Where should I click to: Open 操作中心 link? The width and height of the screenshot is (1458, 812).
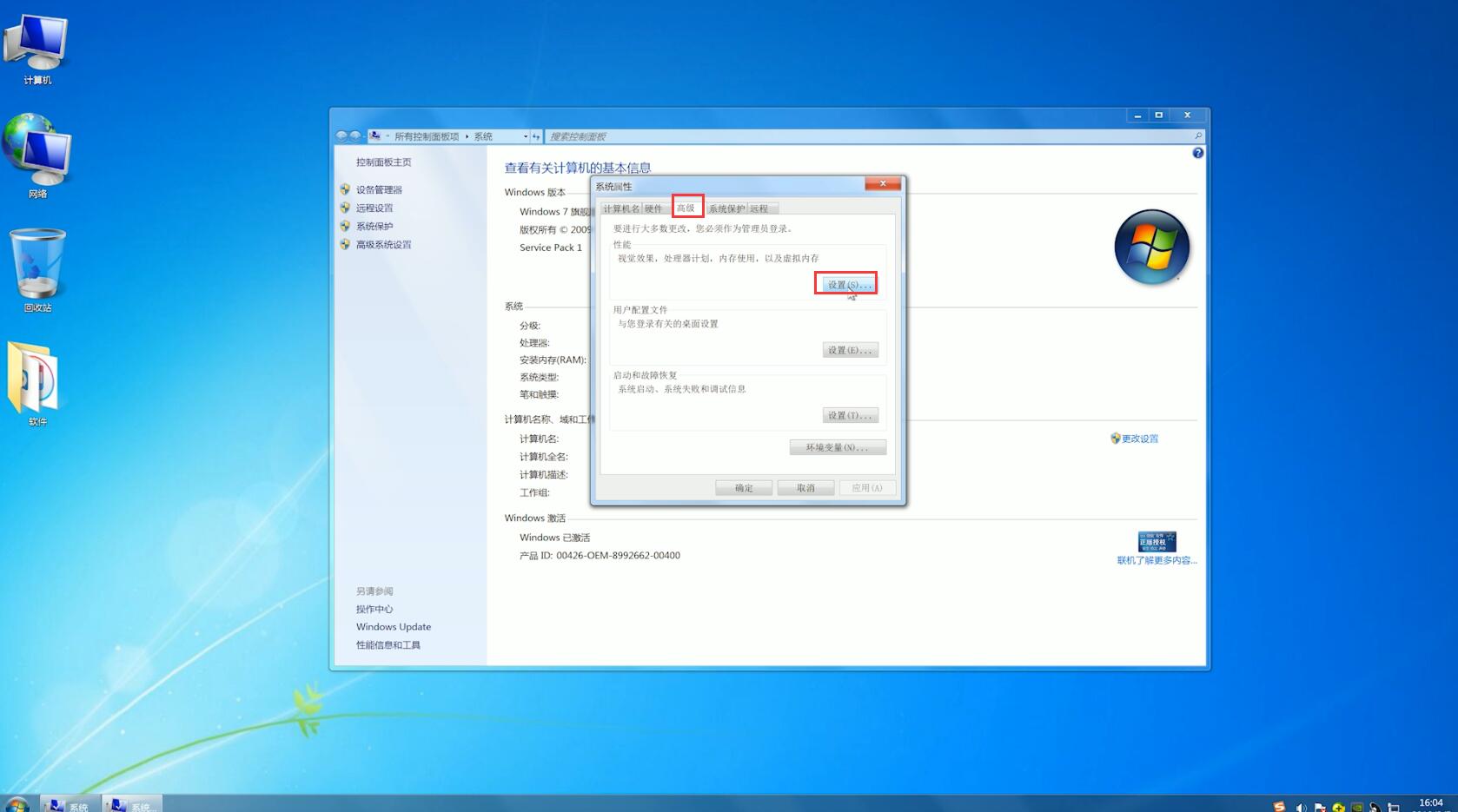(374, 609)
